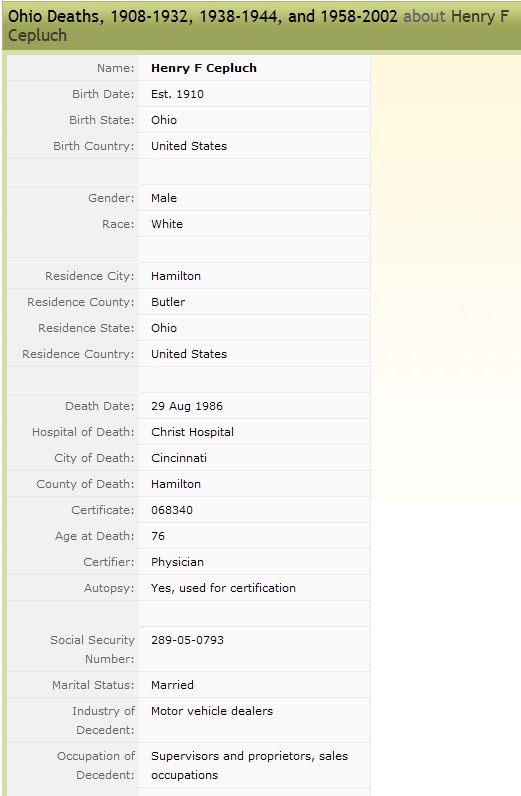
Task: Select Motor vehicle dealers industry text
Action: [212, 711]
